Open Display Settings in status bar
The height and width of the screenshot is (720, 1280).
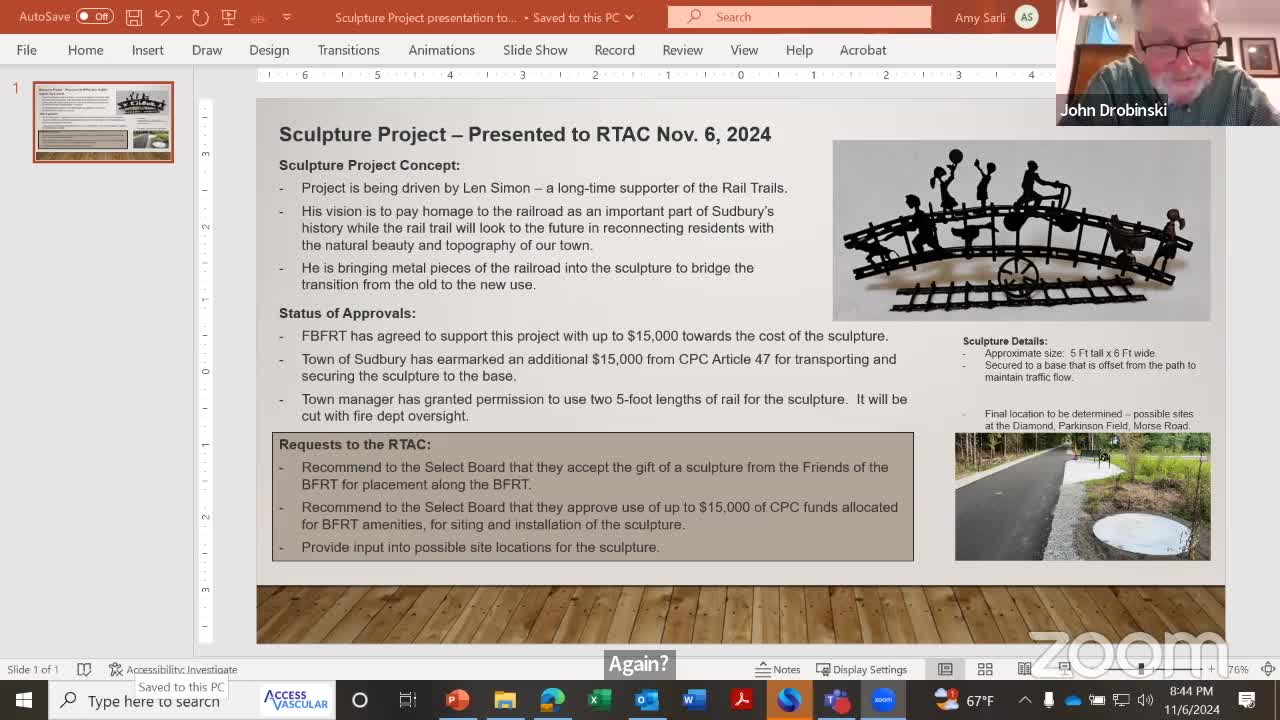862,669
